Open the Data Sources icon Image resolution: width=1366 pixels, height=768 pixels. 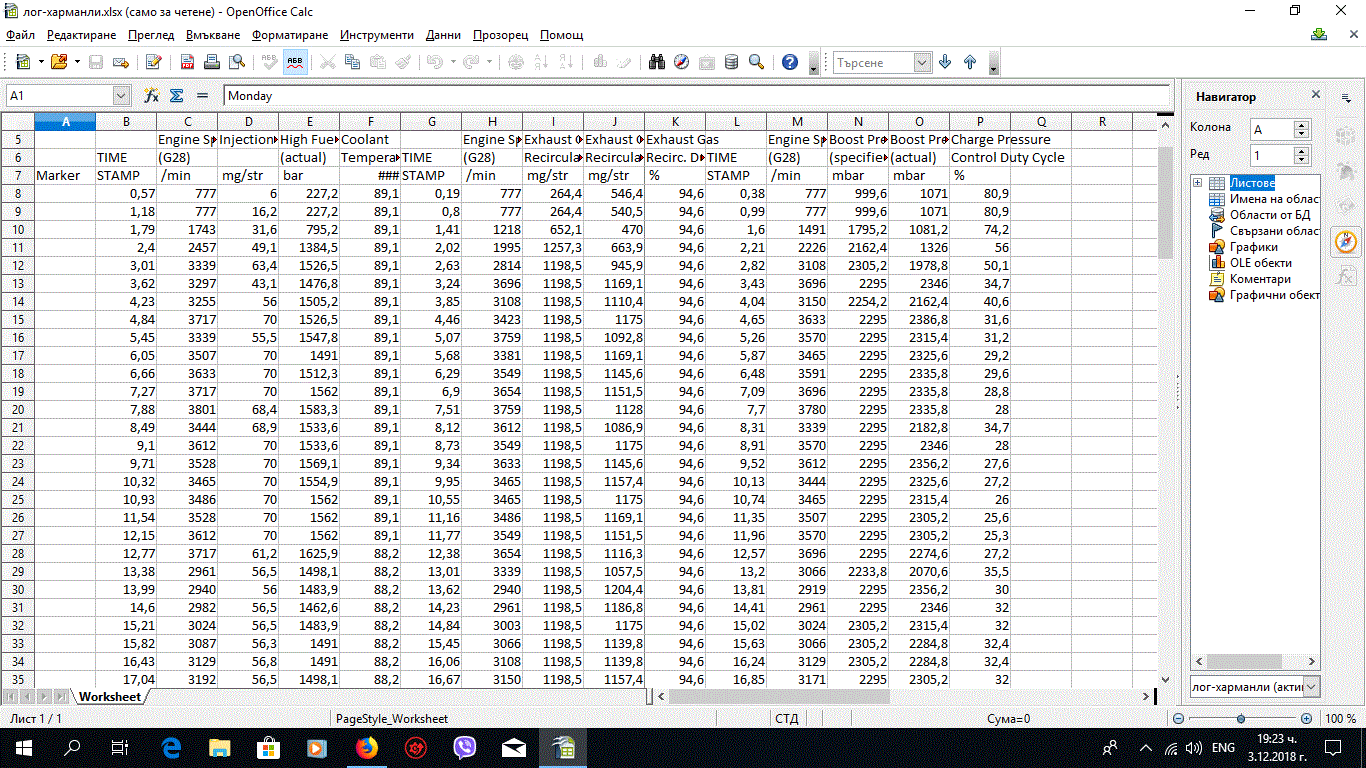(731, 62)
